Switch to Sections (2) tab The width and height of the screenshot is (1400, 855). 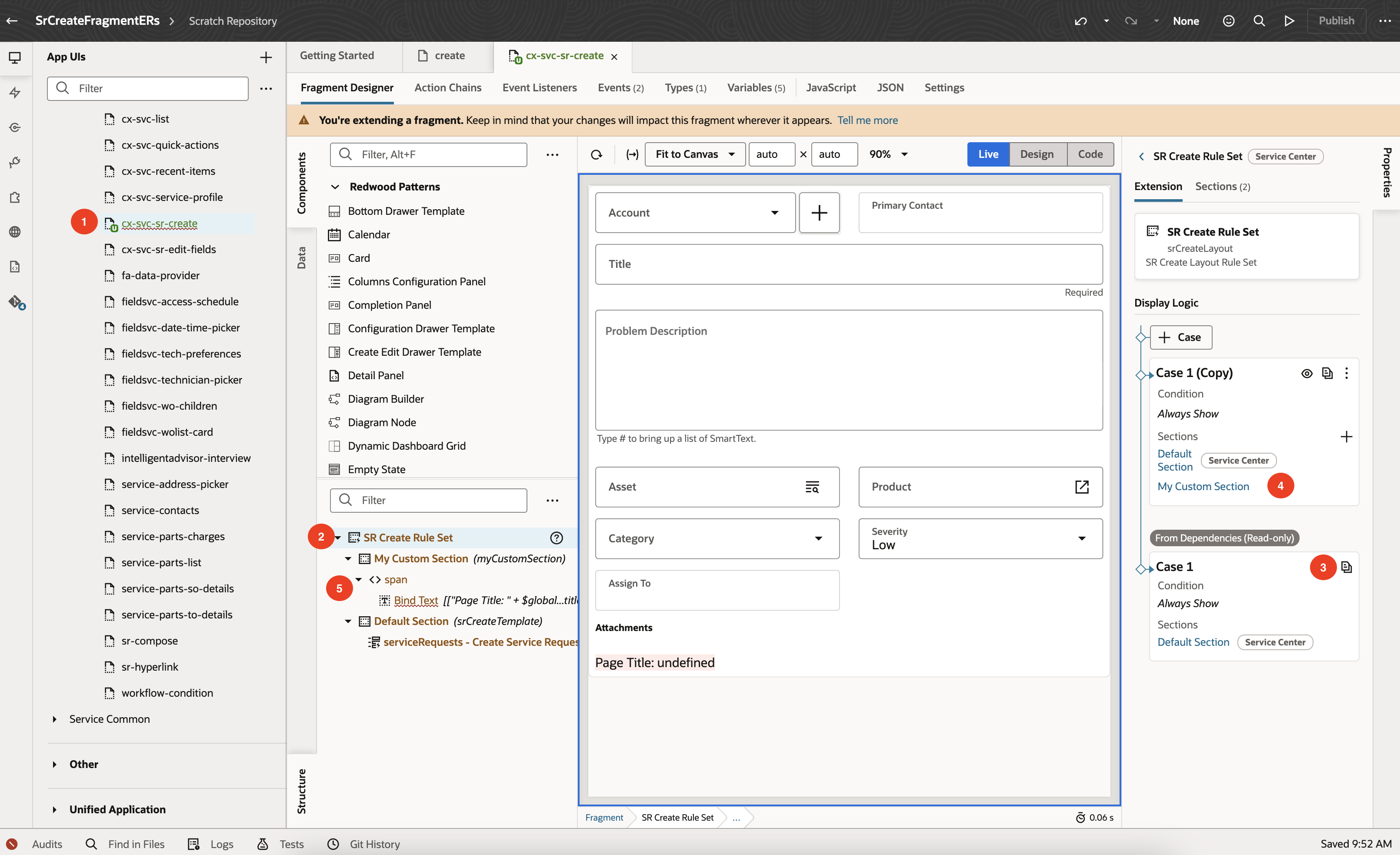(1222, 187)
